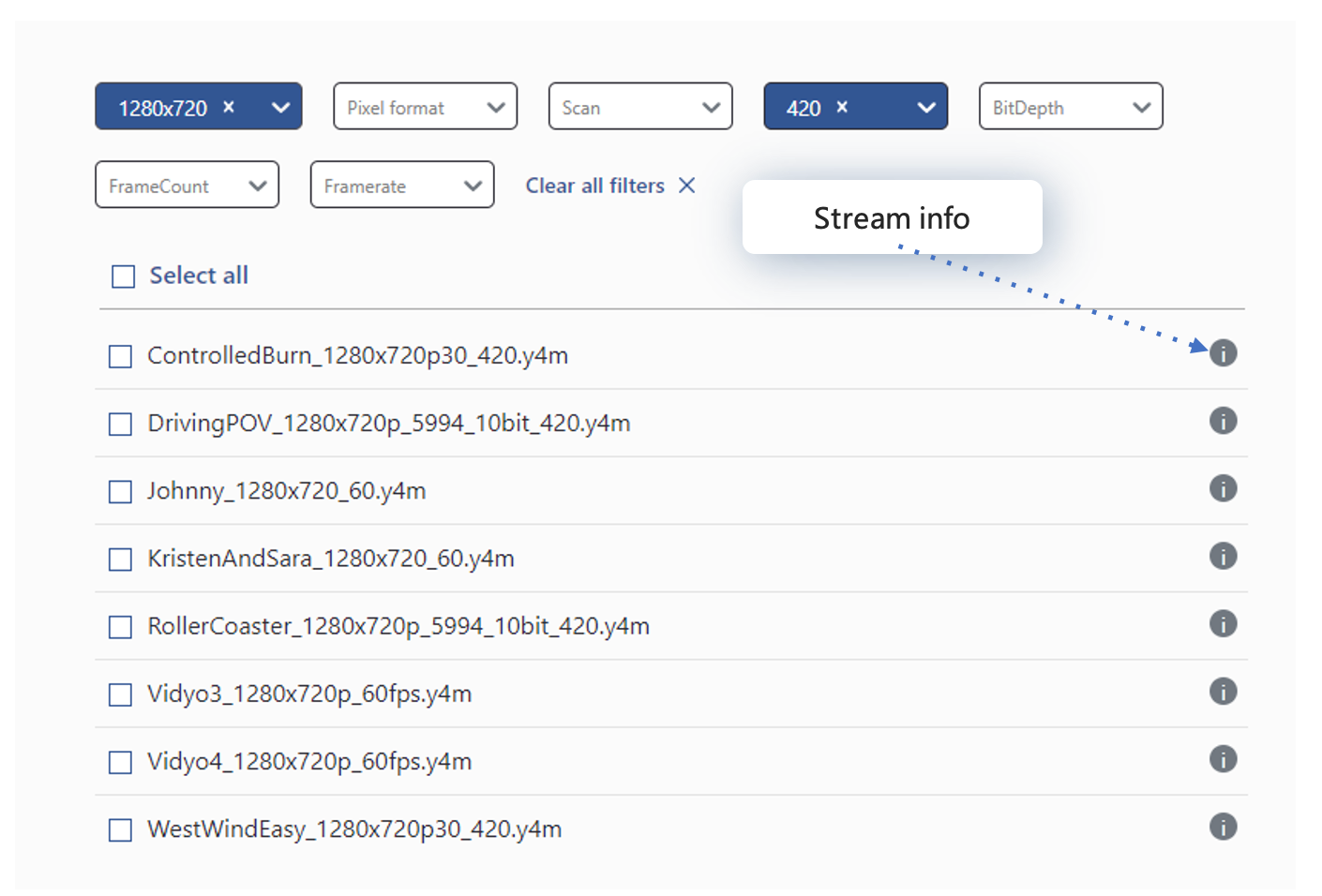
Task: Tick the Select all checkbox
Action: [123, 276]
